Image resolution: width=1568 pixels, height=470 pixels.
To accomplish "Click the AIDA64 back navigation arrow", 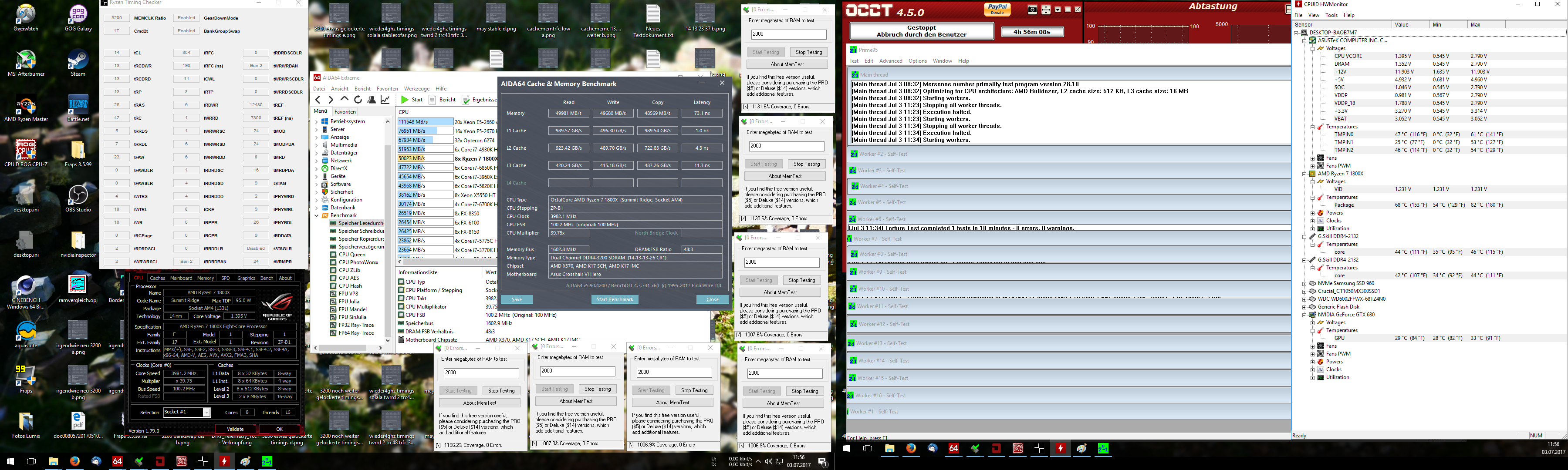I will 318,100.
